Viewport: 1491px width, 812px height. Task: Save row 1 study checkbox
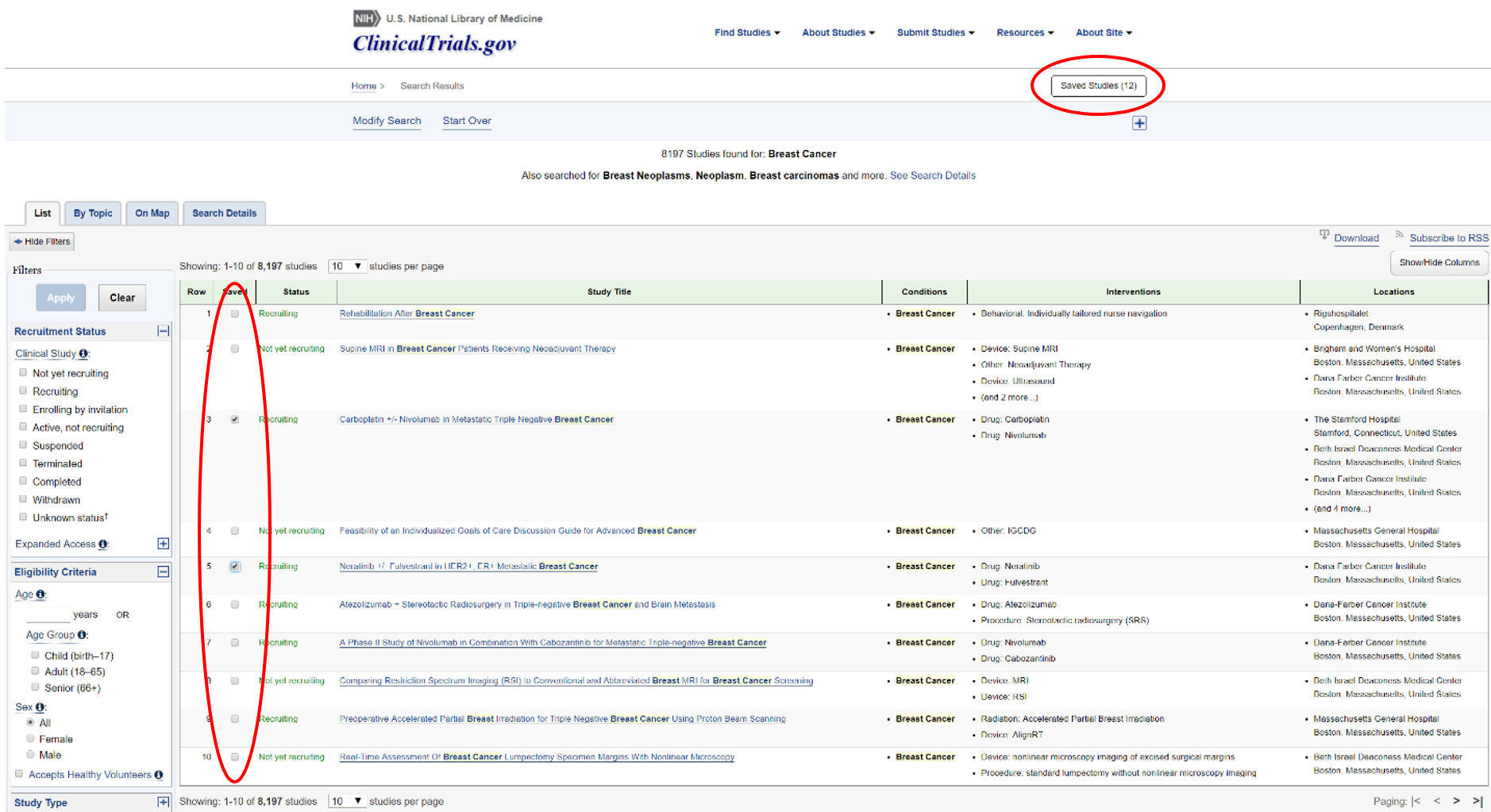coord(234,314)
